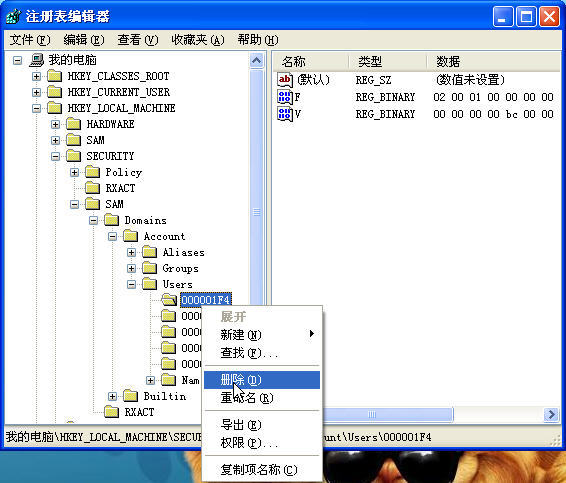This screenshot has width=566, height=483.
Task: Expand the Aliases tree node
Action: 131,252
